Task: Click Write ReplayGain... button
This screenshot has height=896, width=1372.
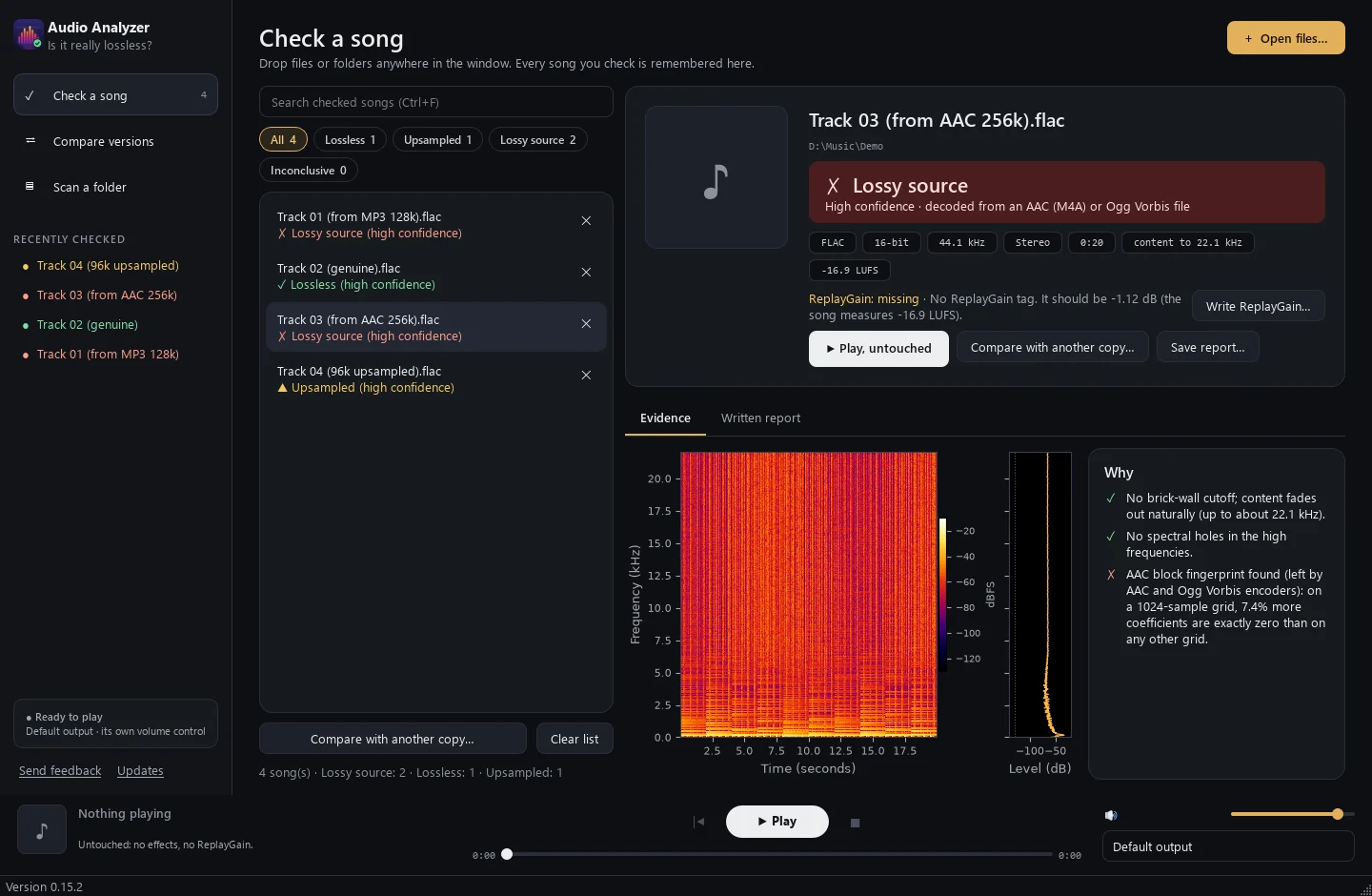Action: 1258,306
